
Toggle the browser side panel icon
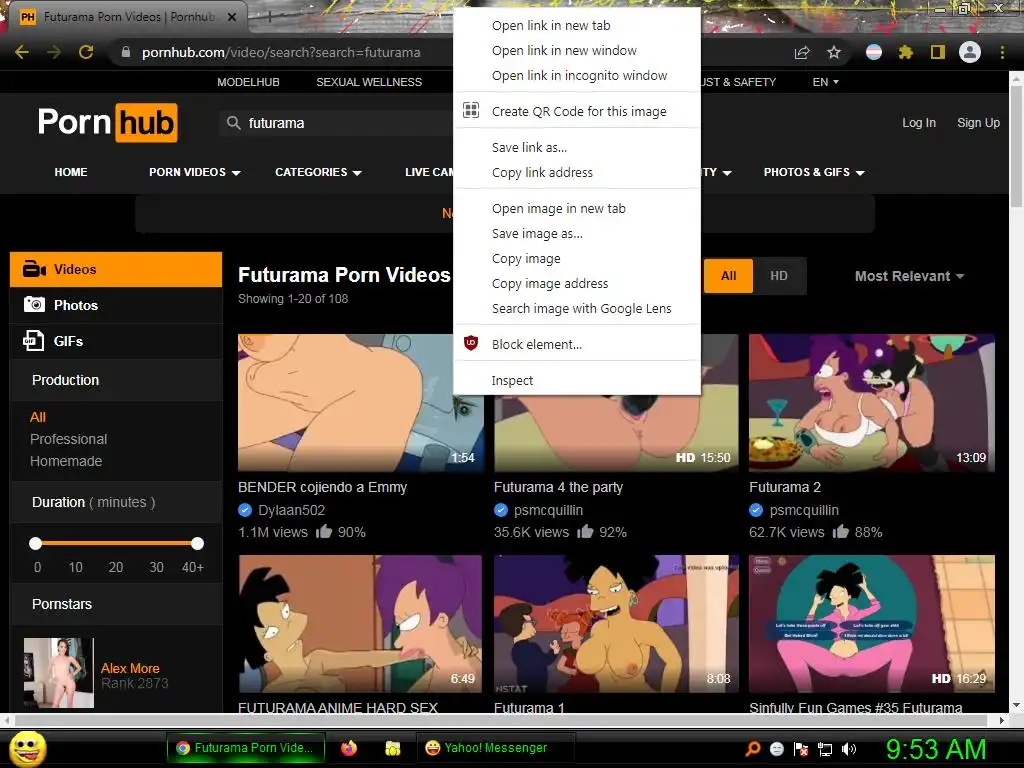tap(938, 52)
